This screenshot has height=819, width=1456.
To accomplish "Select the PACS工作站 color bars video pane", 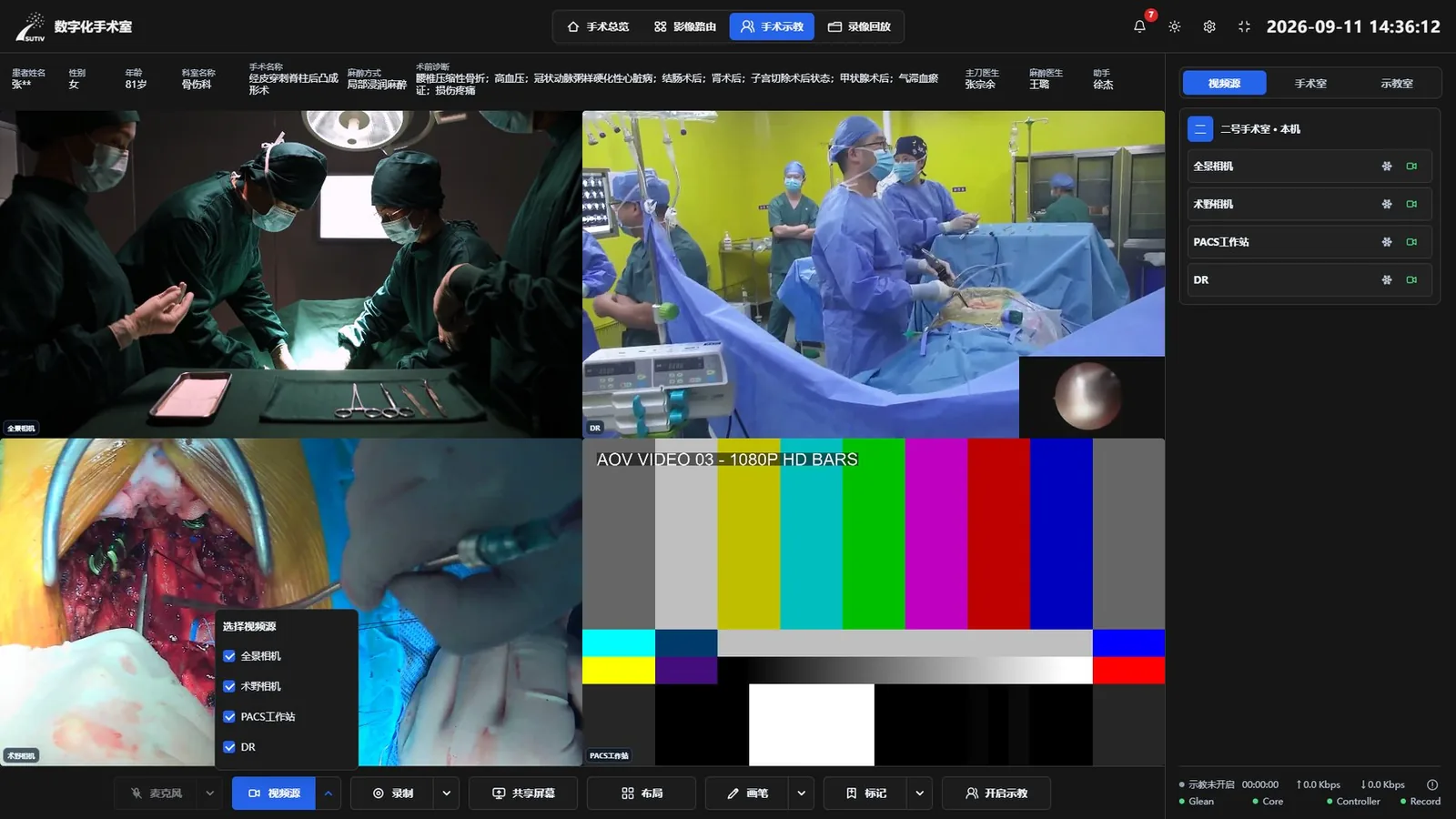I will point(874,602).
